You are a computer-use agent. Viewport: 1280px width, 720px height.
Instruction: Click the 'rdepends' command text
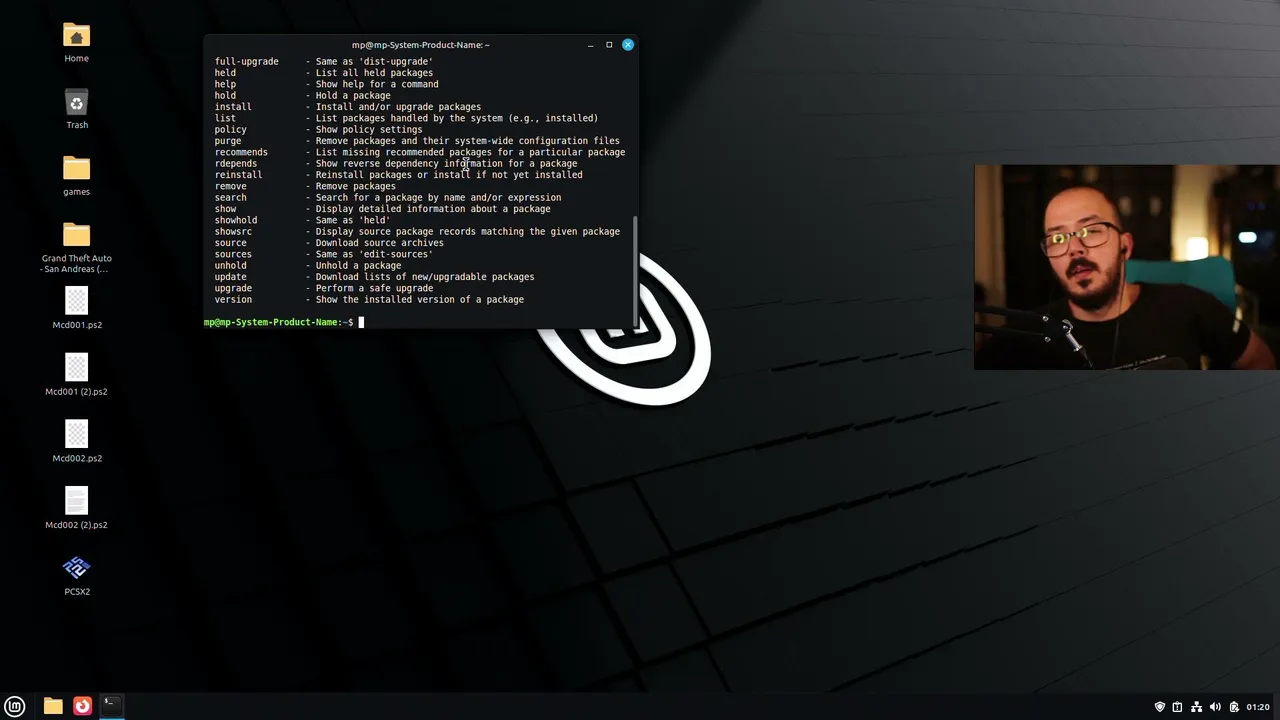[x=236, y=164]
